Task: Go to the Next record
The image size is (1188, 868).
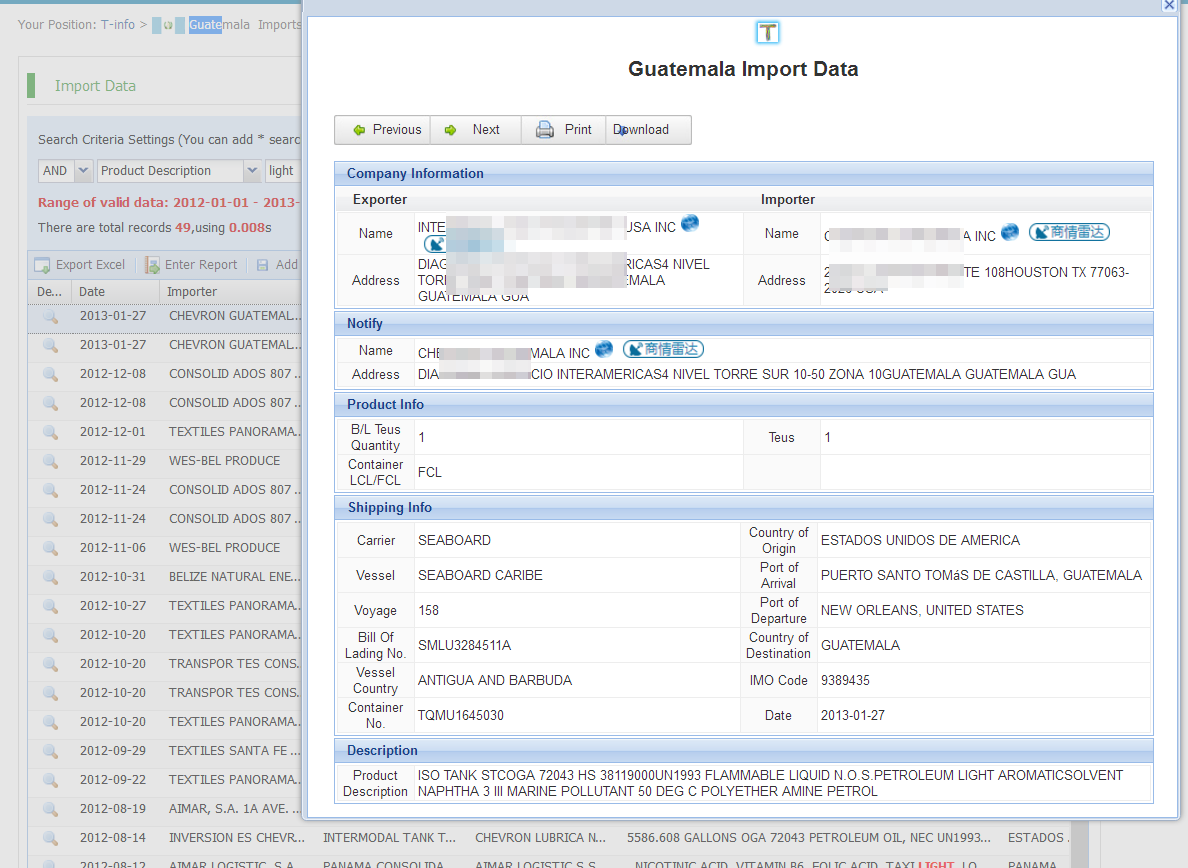Action: pos(475,130)
